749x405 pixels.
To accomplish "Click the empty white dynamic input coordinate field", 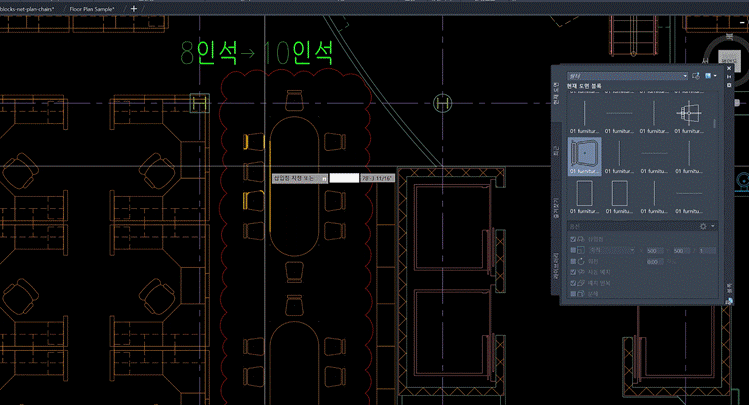I will pyautogui.click(x=344, y=178).
